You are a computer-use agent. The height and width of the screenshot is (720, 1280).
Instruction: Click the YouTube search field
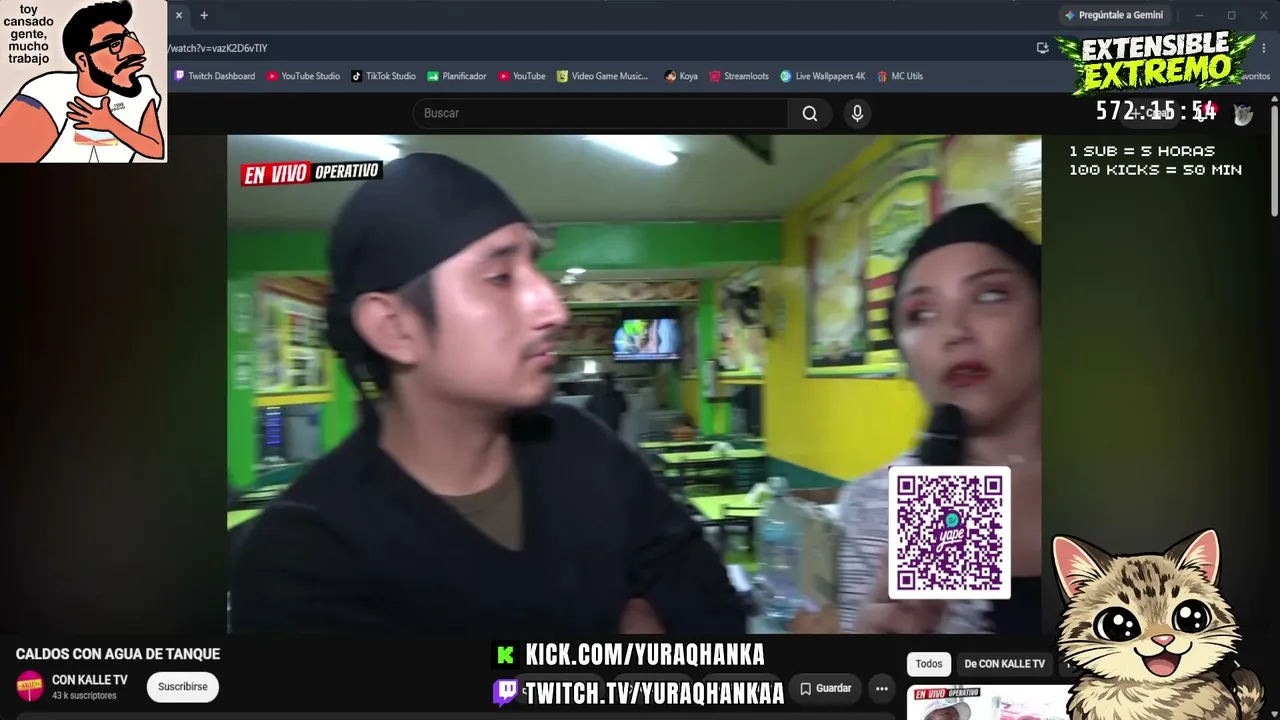point(601,114)
